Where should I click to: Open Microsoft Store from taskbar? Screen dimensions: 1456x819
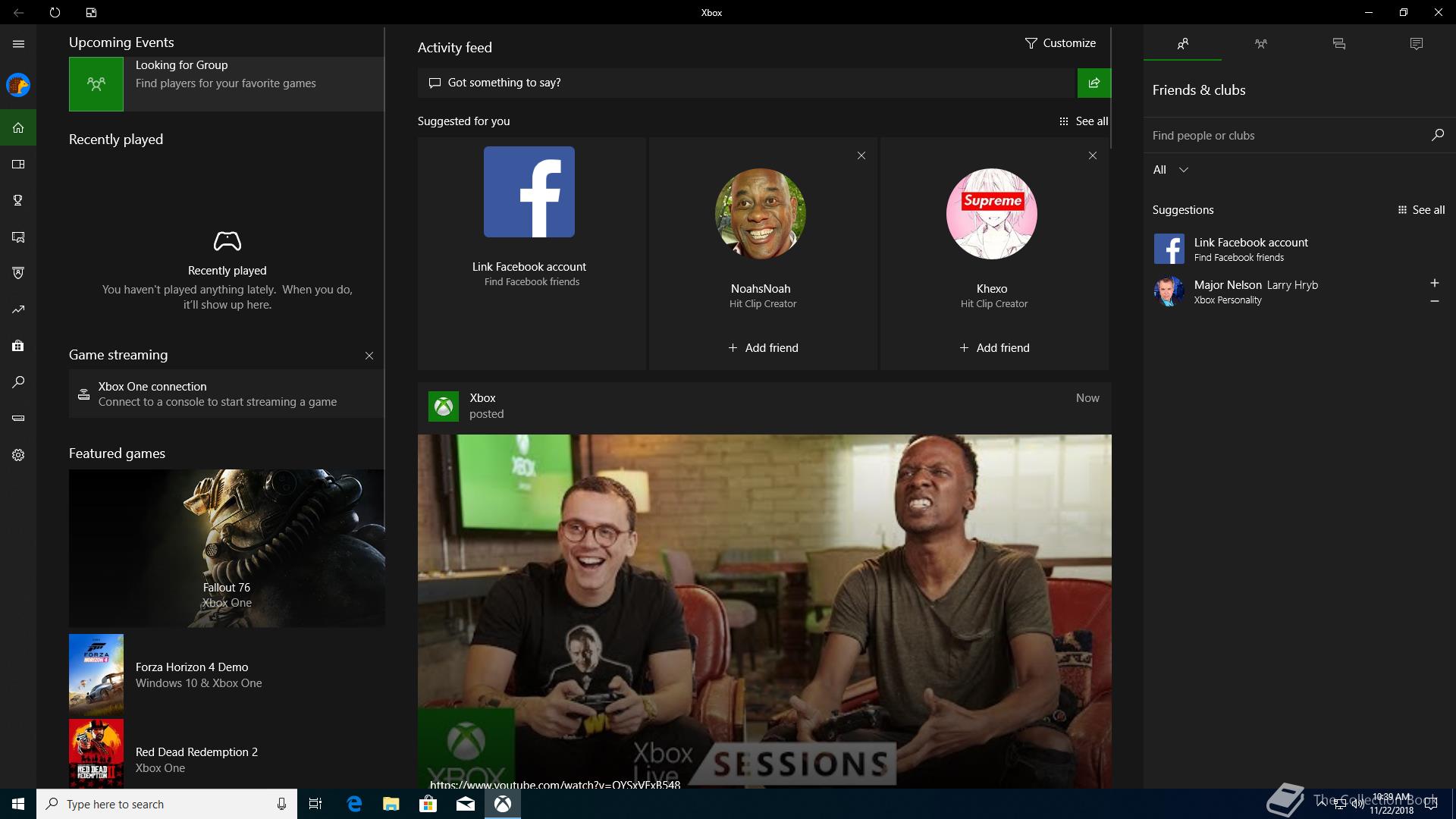(x=428, y=804)
